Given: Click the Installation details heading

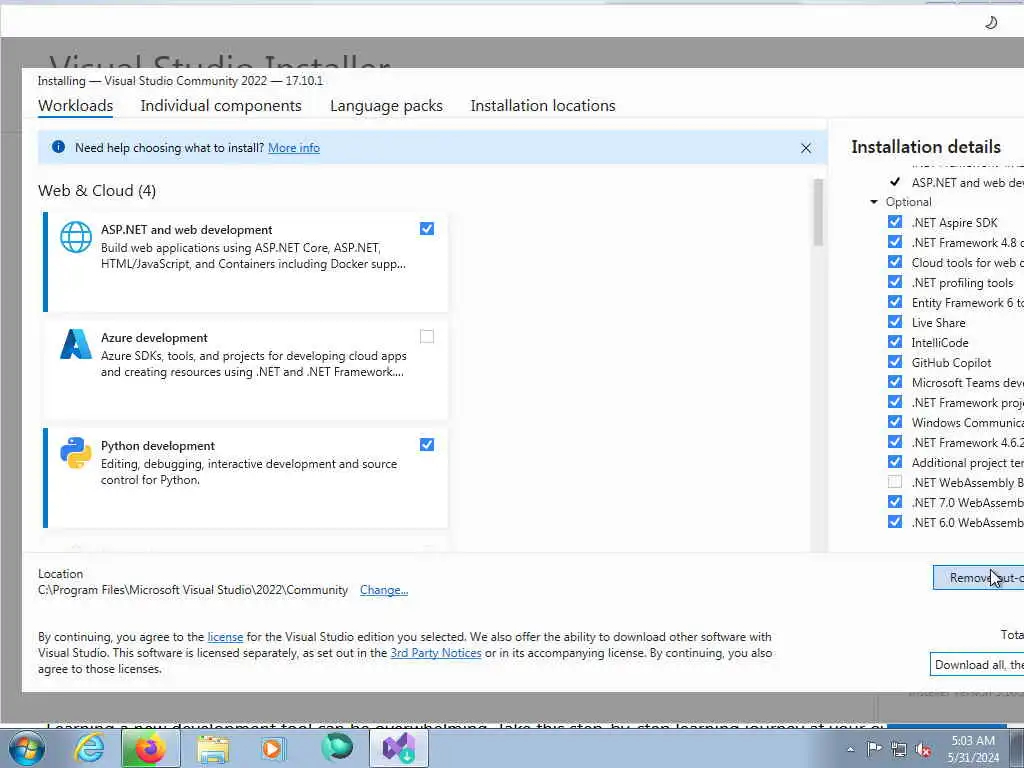Looking at the screenshot, I should coord(926,147).
